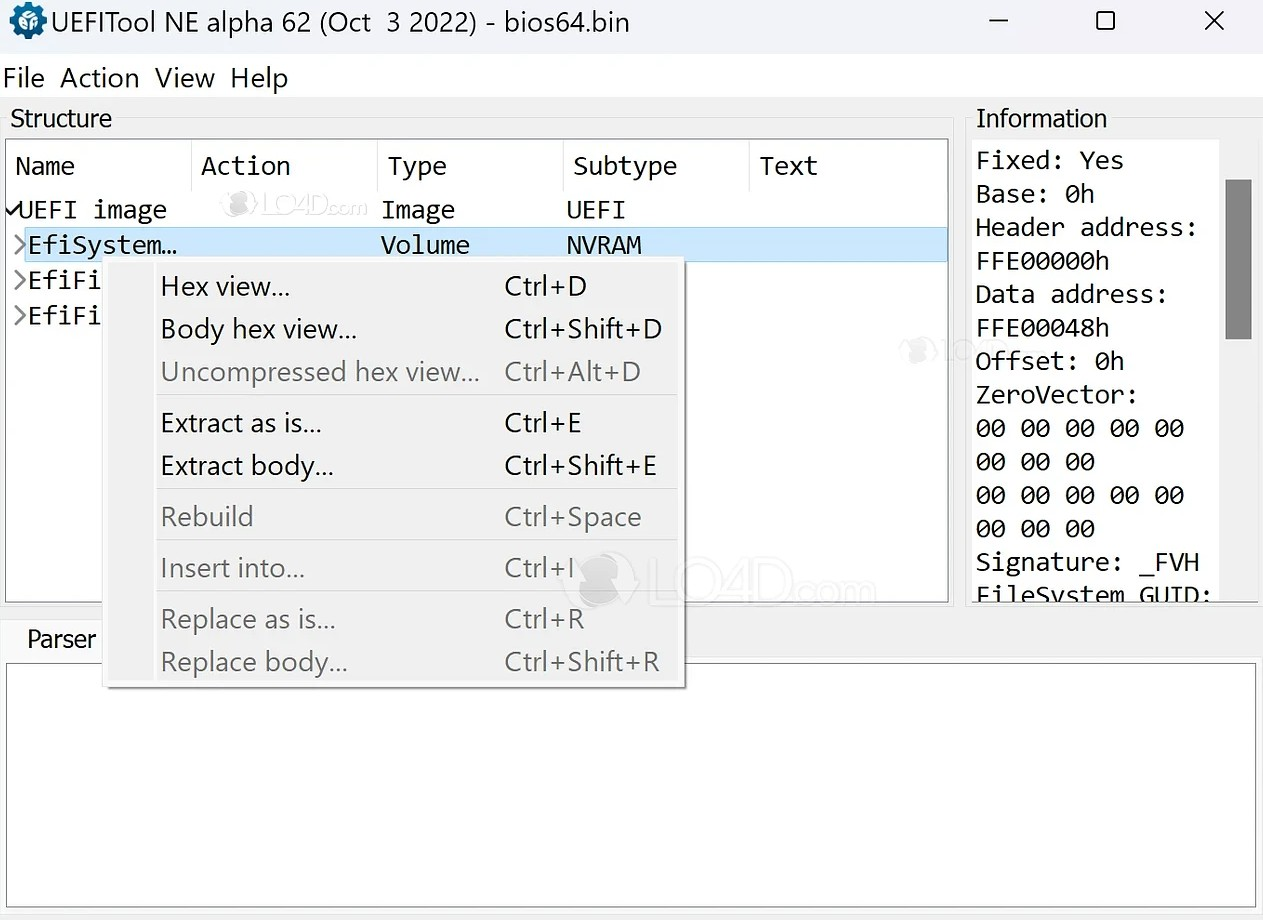
Task: Click the NVRAM subtype cell
Action: point(604,245)
